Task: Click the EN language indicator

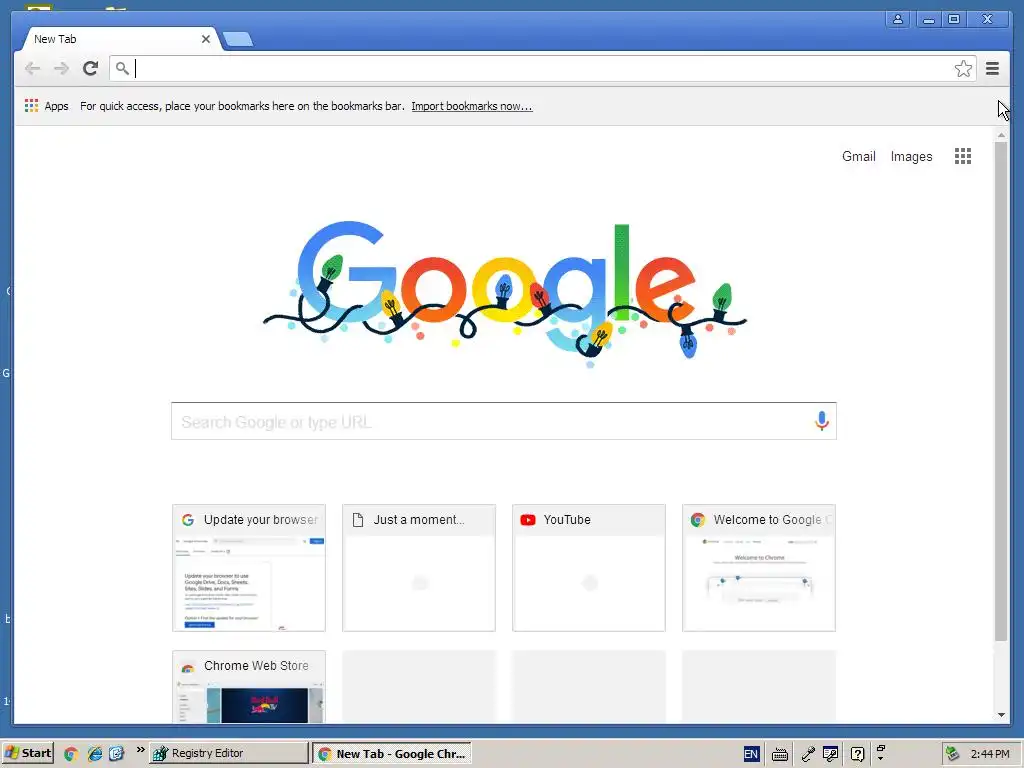Action: pyautogui.click(x=751, y=754)
